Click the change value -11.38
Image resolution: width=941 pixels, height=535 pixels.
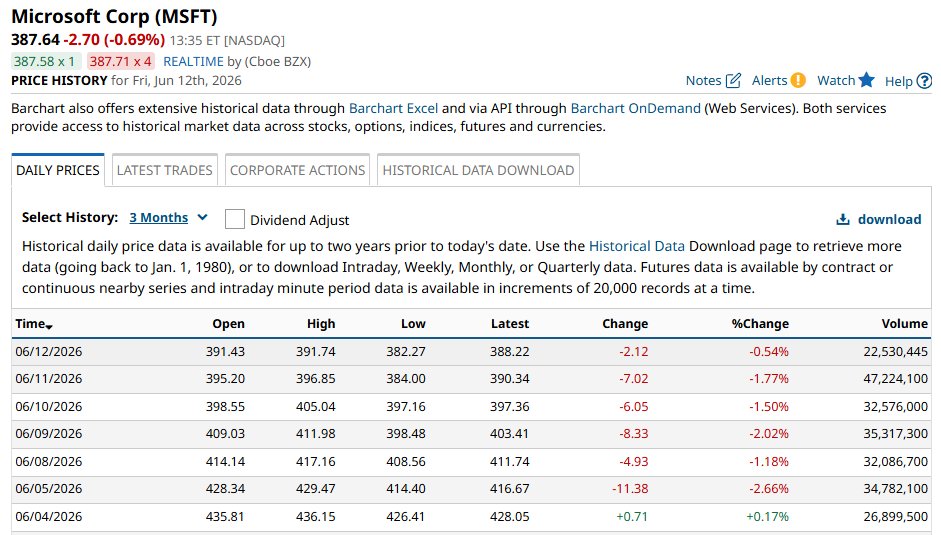click(630, 489)
